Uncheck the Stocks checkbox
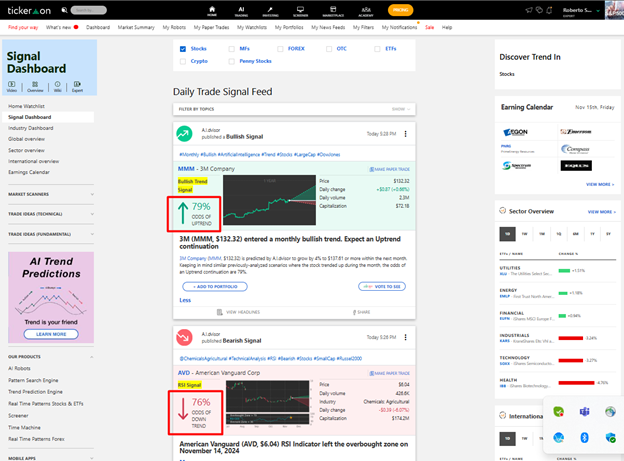Viewport: 624px width, 461px height. coord(183,49)
